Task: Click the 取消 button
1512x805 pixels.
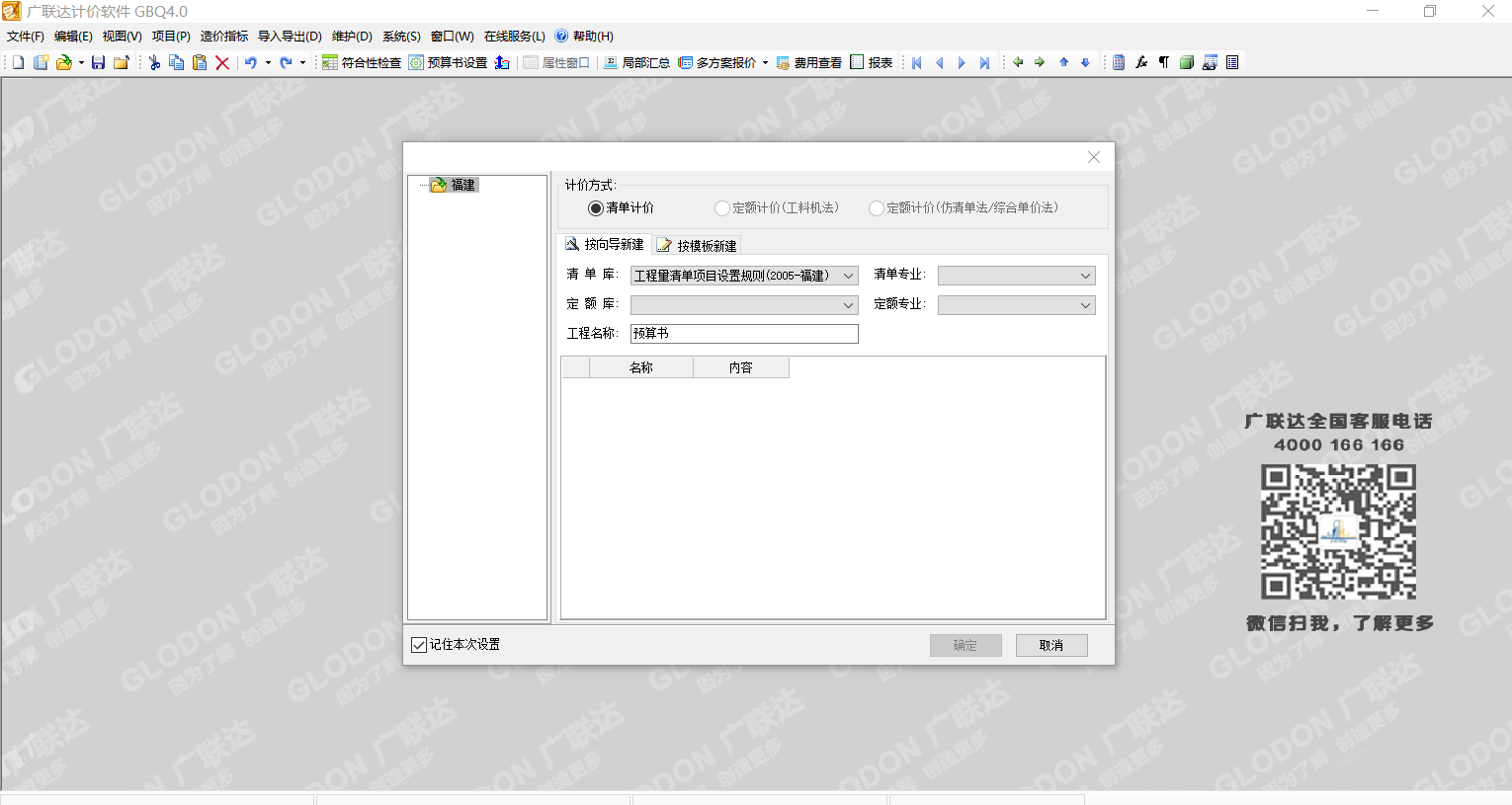Action: pos(1051,645)
